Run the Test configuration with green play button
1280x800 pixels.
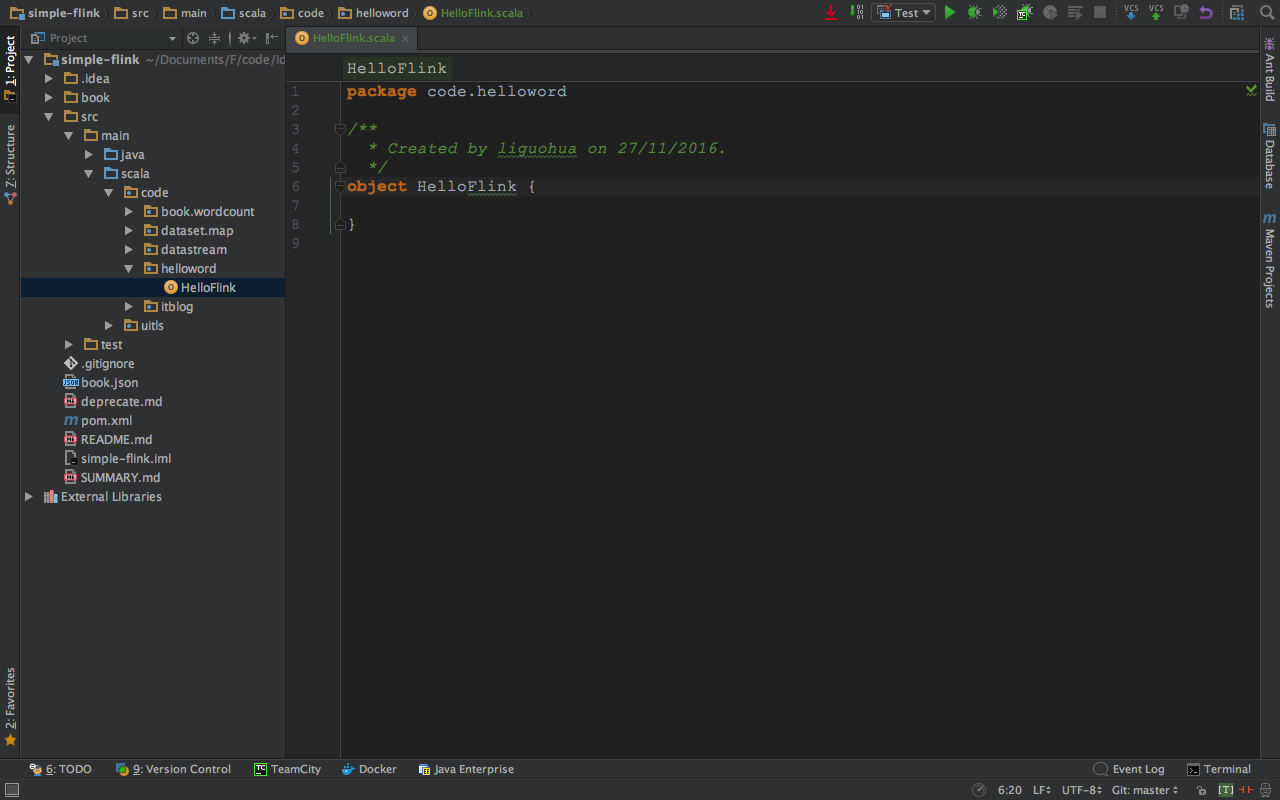[950, 13]
